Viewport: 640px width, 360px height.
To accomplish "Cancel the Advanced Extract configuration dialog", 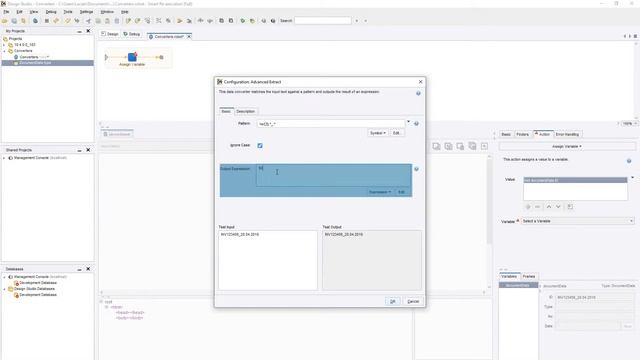I will click(413, 302).
